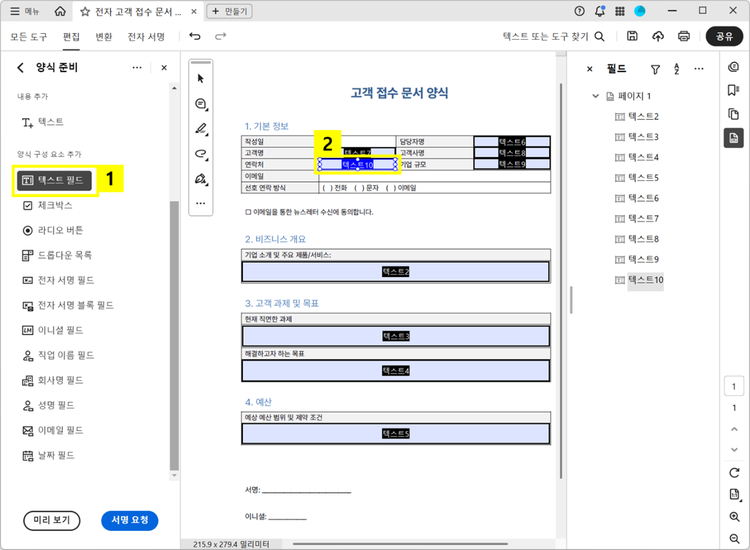Select the 이메일 필드 element
Screen dimensions: 750x550
[53, 430]
